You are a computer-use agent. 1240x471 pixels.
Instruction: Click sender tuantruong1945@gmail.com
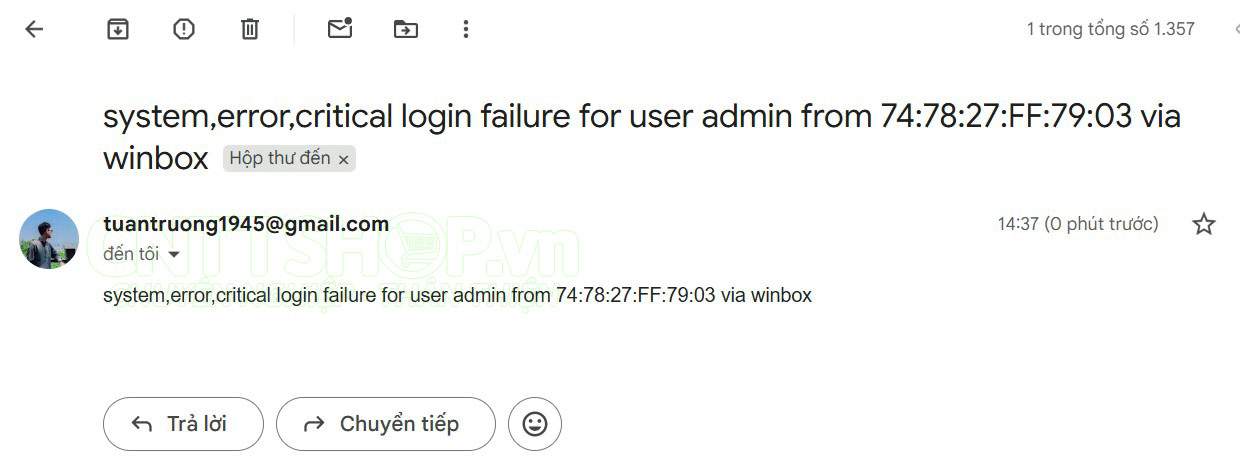246,224
